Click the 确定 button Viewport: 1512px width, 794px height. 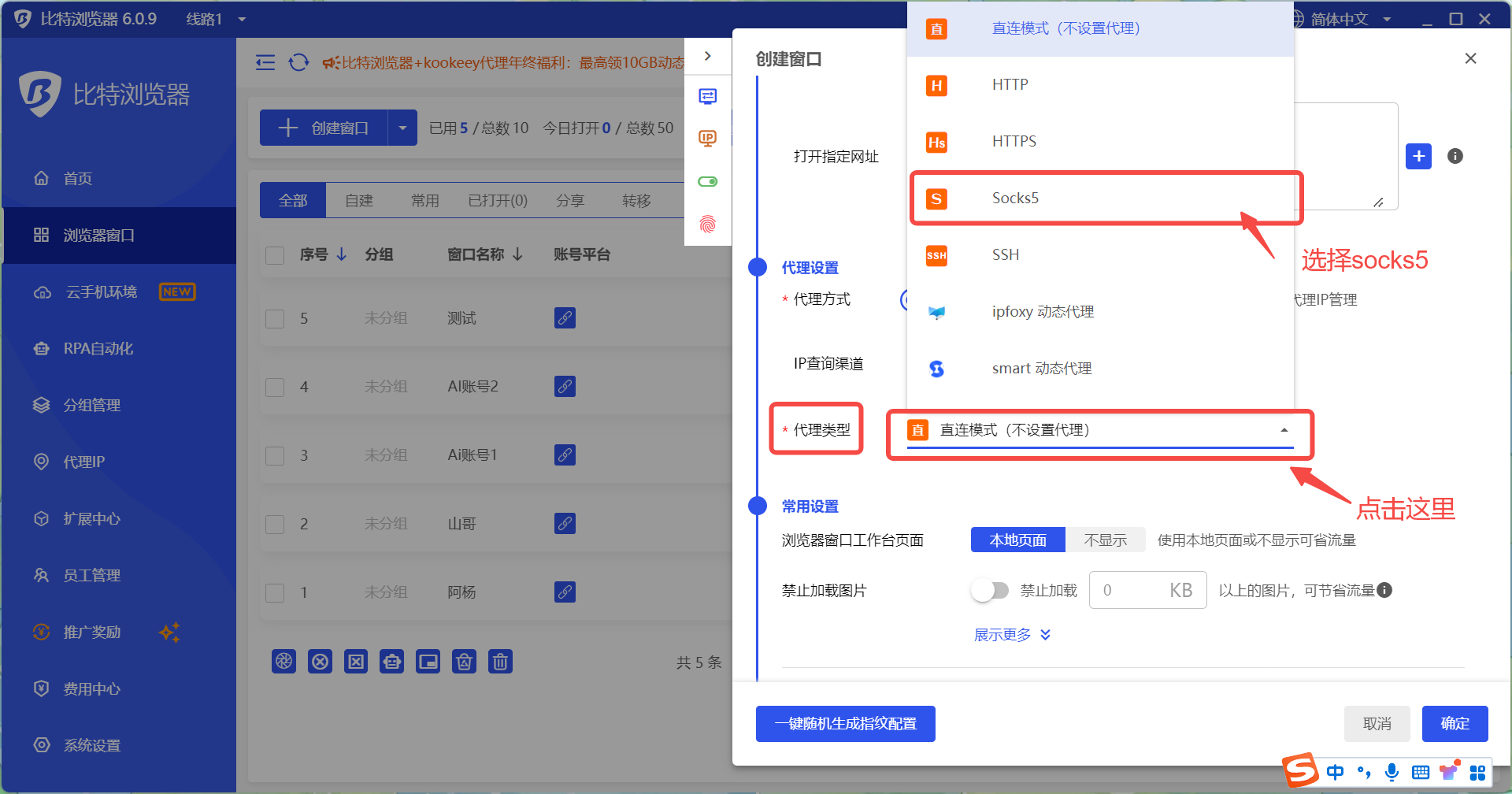click(1455, 724)
